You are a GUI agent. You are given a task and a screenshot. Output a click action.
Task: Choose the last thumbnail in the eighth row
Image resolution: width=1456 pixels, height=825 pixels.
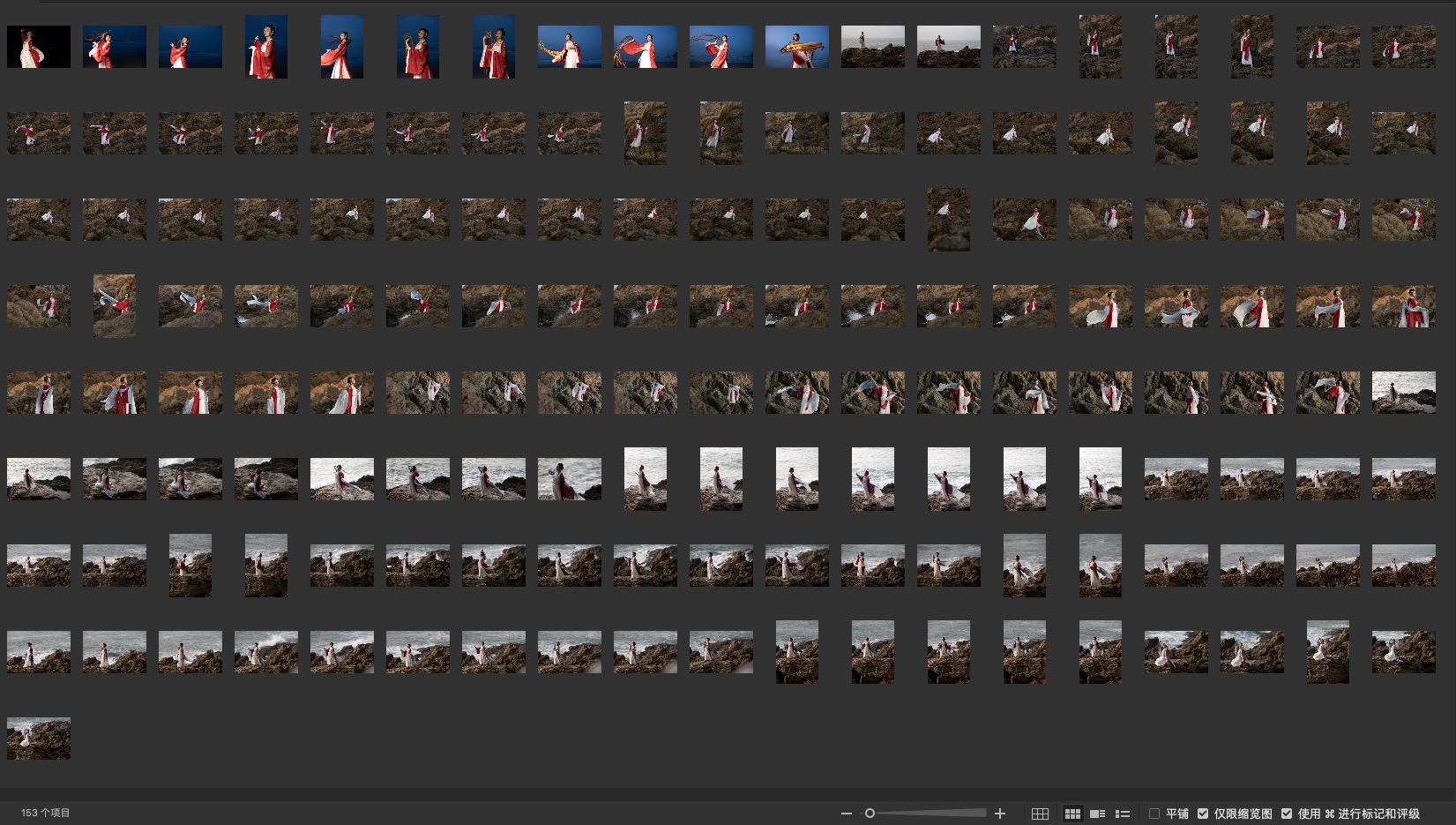coord(1403,652)
